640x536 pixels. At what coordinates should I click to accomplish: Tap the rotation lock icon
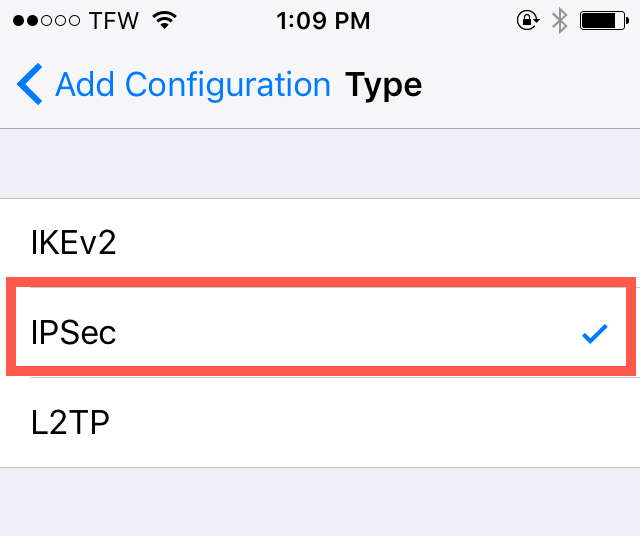pos(528,20)
